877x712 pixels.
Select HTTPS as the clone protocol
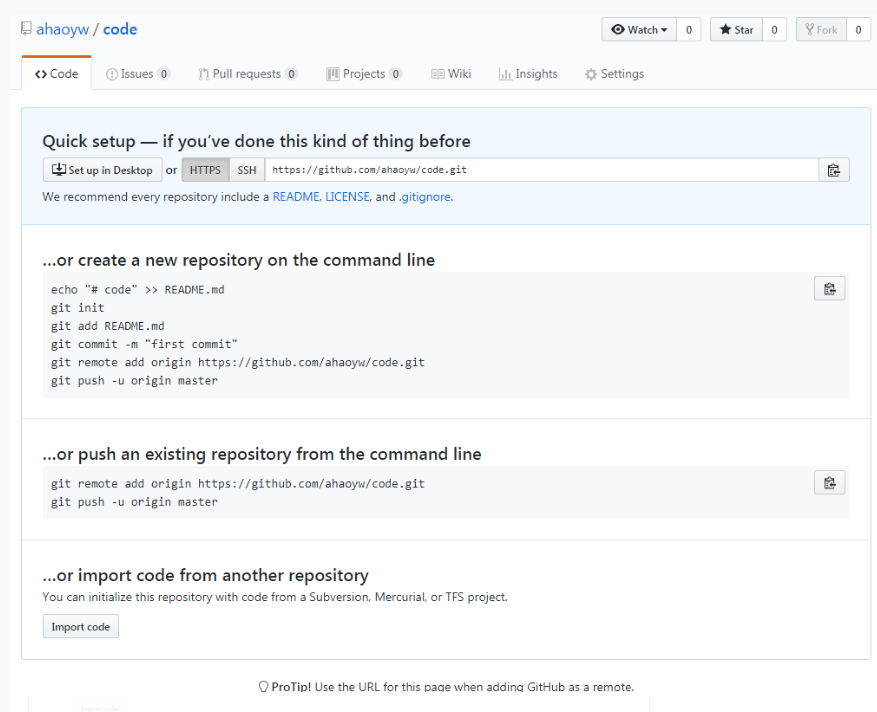(x=205, y=170)
